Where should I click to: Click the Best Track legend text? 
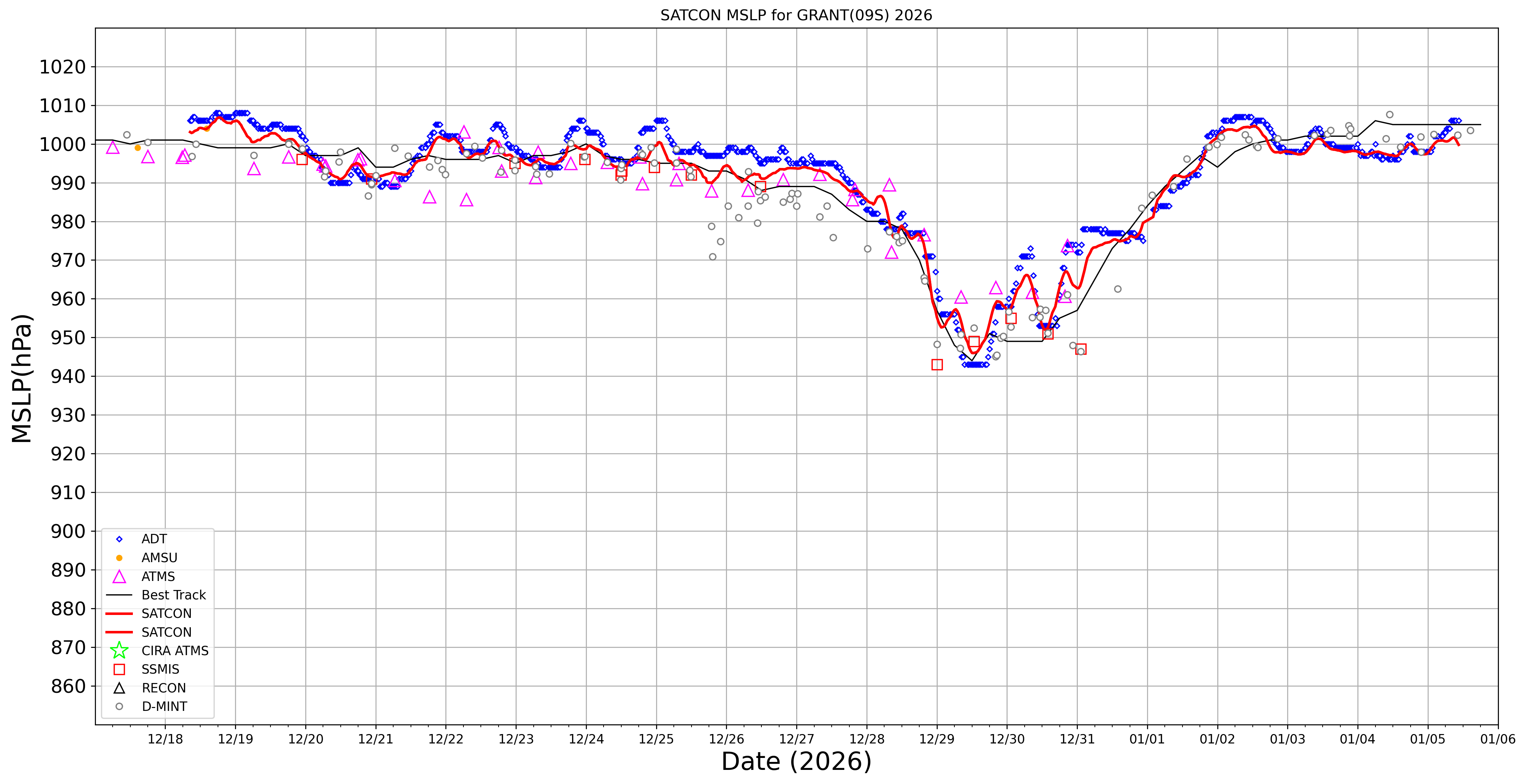click(173, 595)
